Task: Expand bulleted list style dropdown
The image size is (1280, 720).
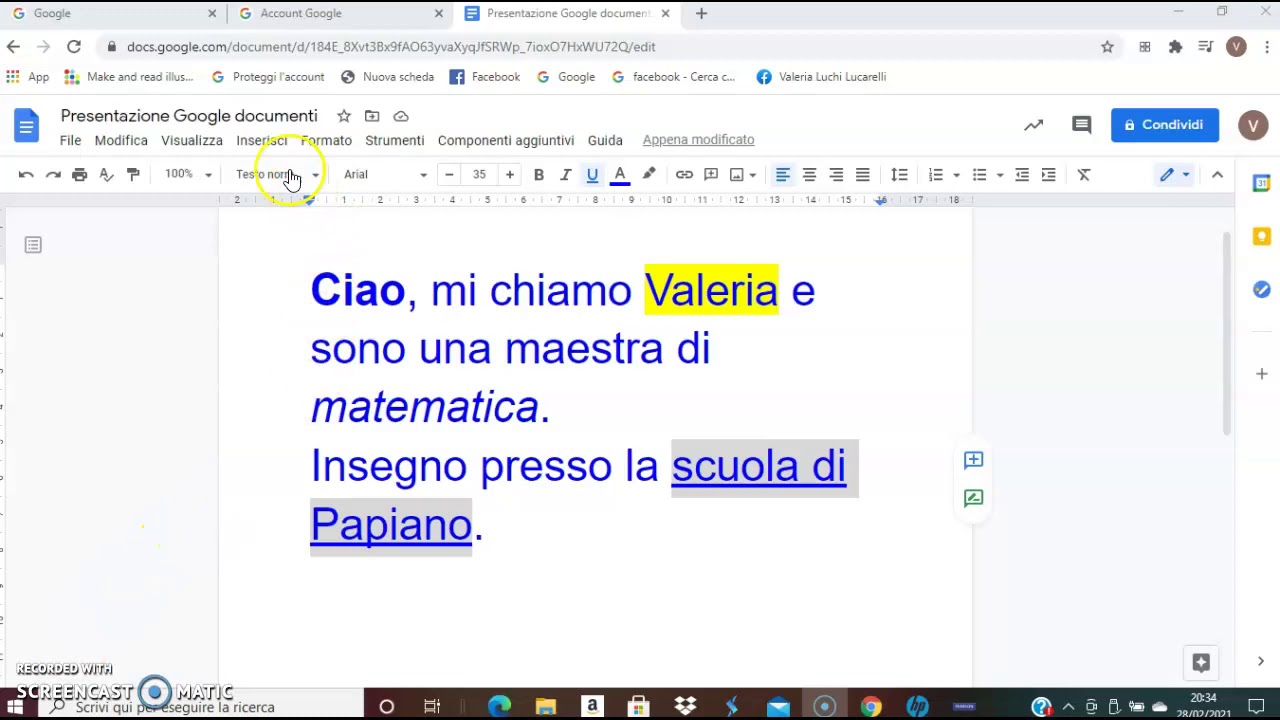Action: pyautogui.click(x=999, y=176)
